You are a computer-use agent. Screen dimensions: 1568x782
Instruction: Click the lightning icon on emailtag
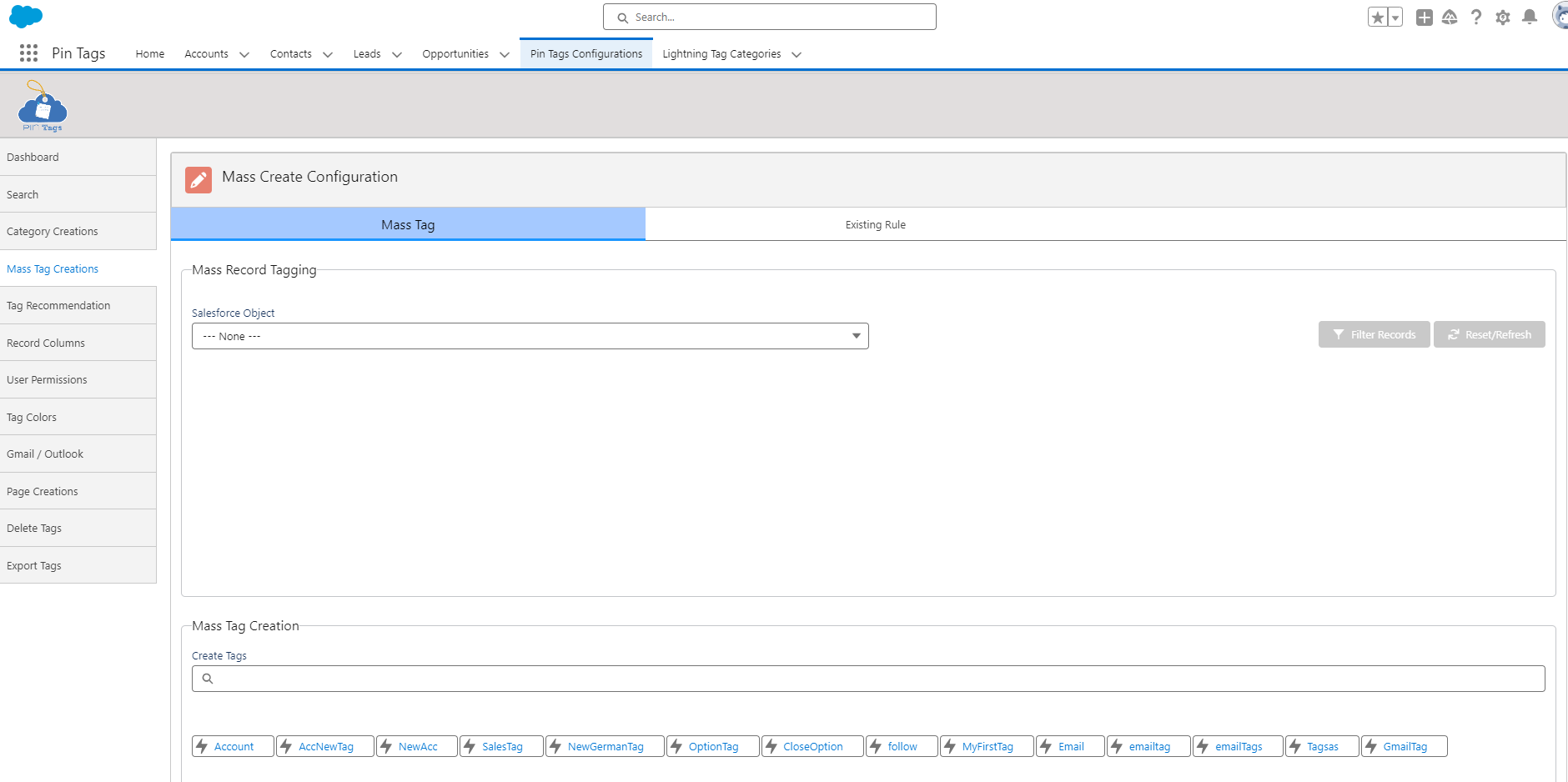click(x=1117, y=746)
